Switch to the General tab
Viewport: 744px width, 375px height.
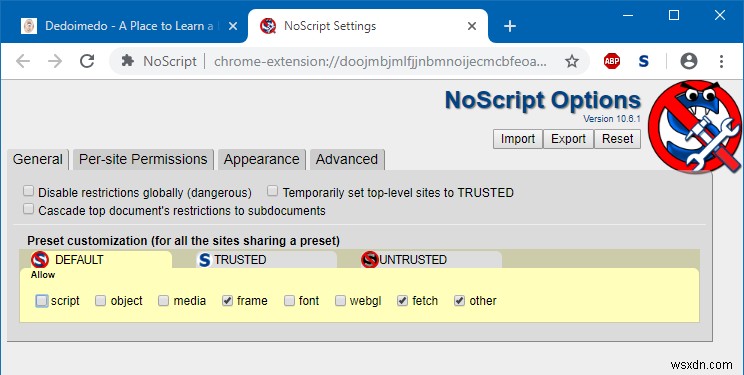(x=37, y=159)
